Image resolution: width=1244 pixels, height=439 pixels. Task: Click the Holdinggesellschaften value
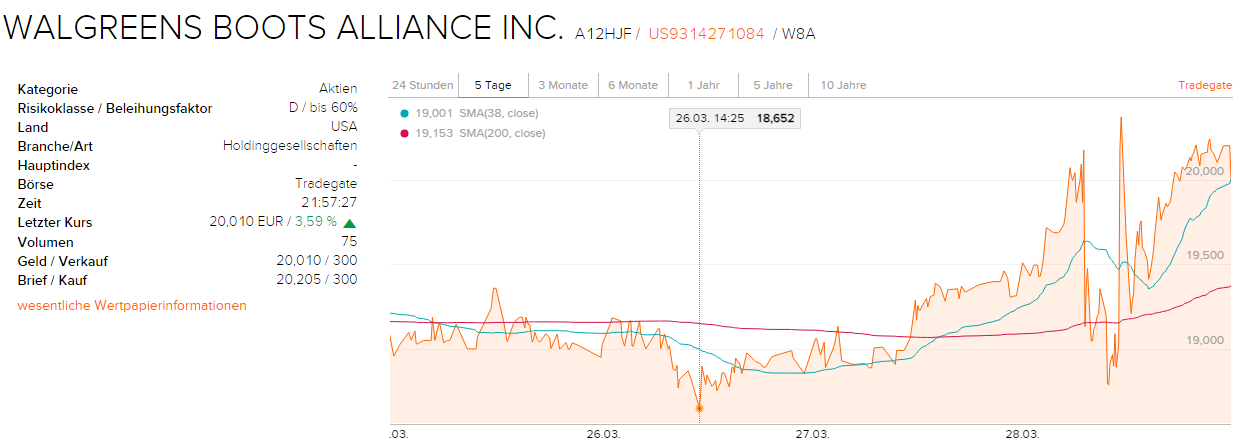pyautogui.click(x=290, y=146)
